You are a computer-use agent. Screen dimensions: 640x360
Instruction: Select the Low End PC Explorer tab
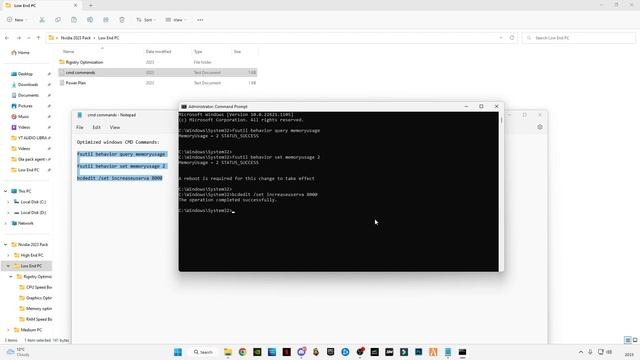[41, 5]
